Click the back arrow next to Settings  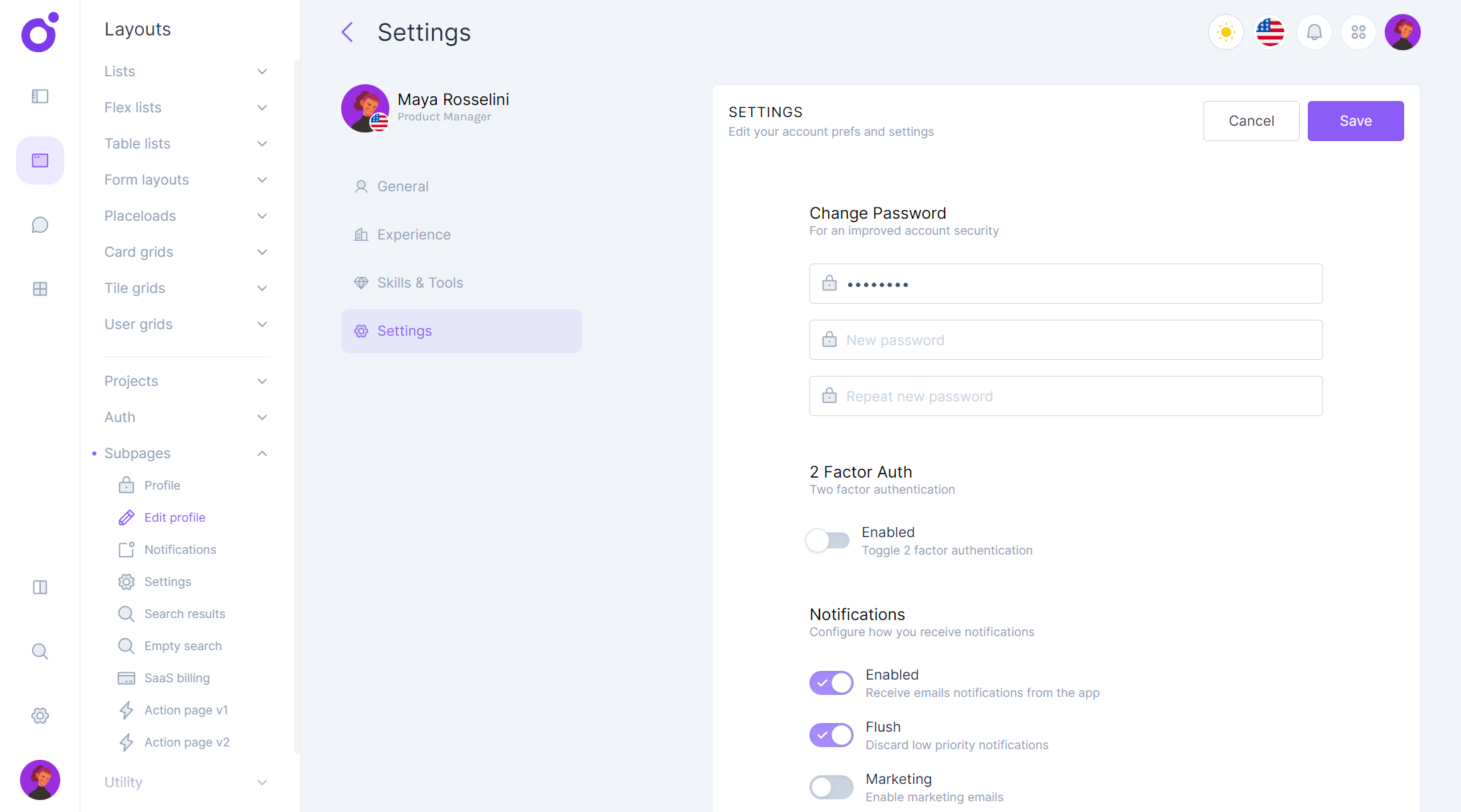tap(347, 32)
